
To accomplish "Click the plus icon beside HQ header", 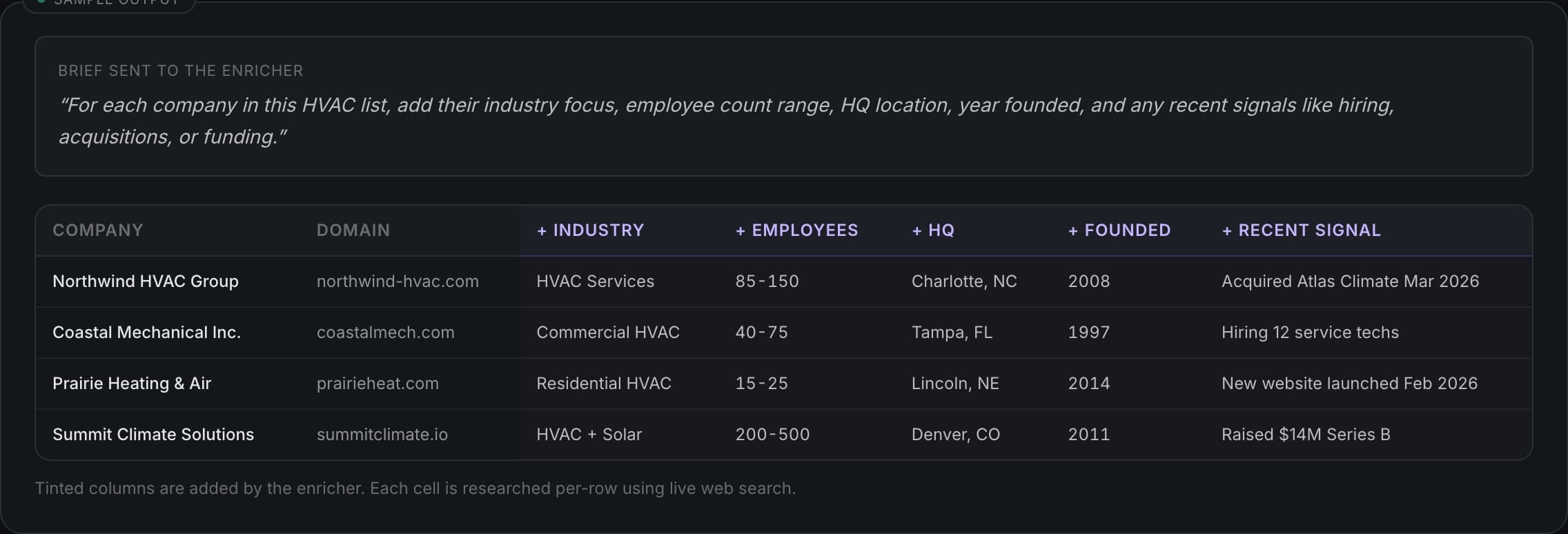I will 917,230.
